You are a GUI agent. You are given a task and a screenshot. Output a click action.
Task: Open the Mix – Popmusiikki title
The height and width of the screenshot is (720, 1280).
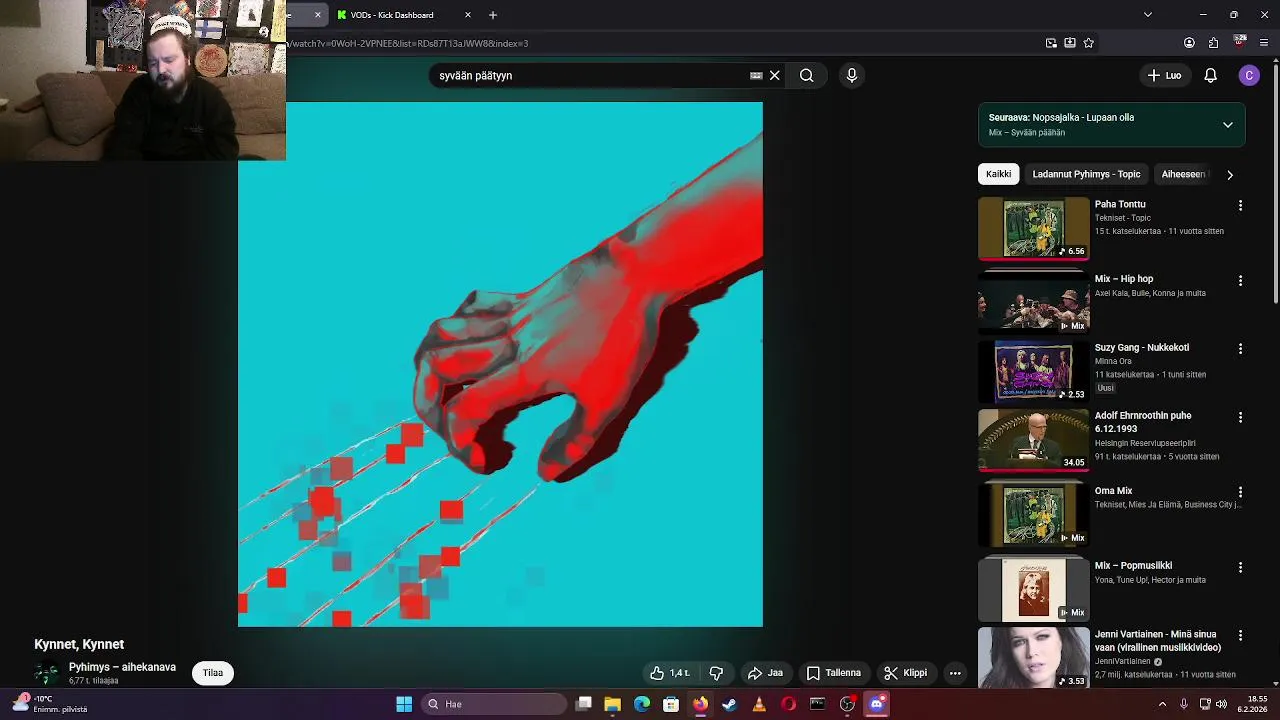tap(1133, 566)
